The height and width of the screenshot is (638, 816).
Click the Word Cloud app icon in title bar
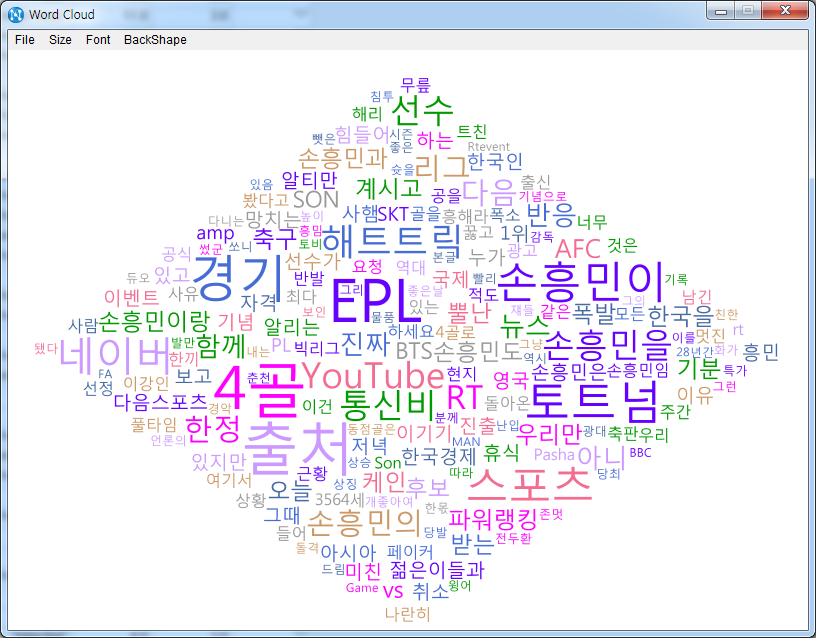tap(16, 14)
